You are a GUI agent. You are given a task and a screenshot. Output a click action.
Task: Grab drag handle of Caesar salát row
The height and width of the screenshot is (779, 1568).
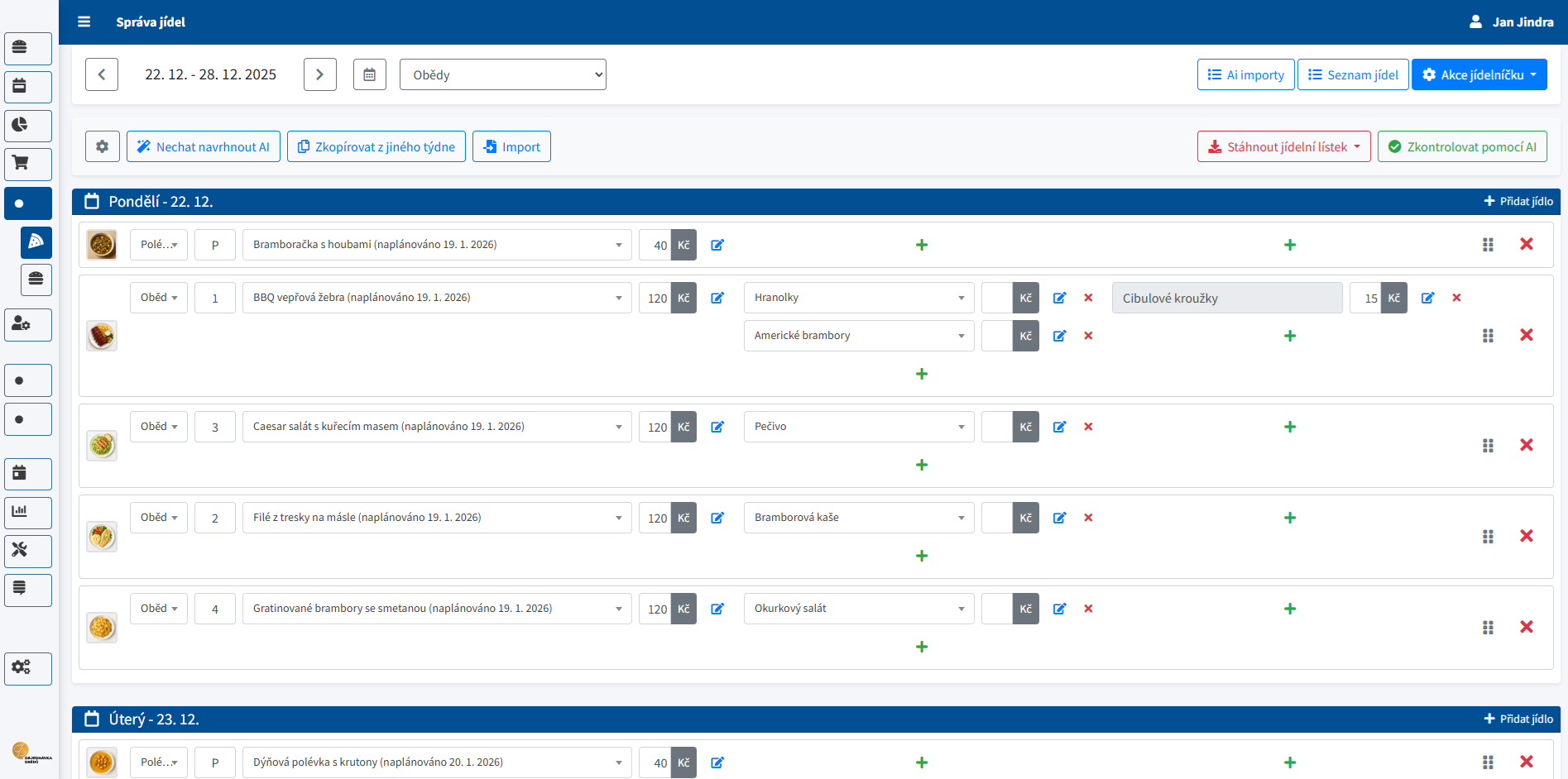[x=1487, y=446]
